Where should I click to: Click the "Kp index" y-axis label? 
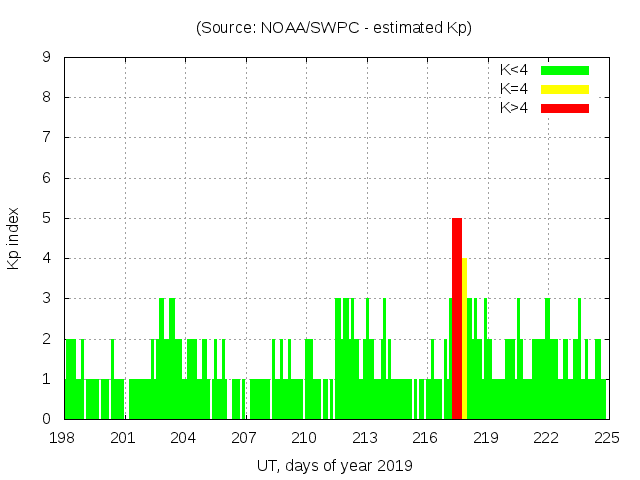pyautogui.click(x=14, y=238)
